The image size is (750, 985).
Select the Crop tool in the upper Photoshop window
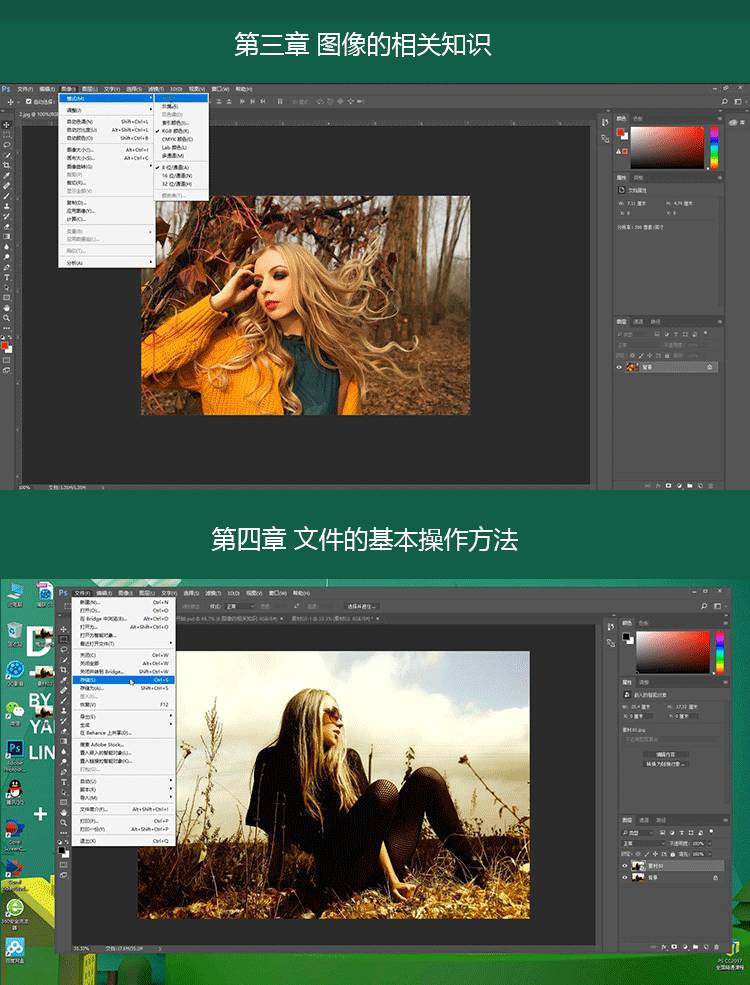pos(7,165)
